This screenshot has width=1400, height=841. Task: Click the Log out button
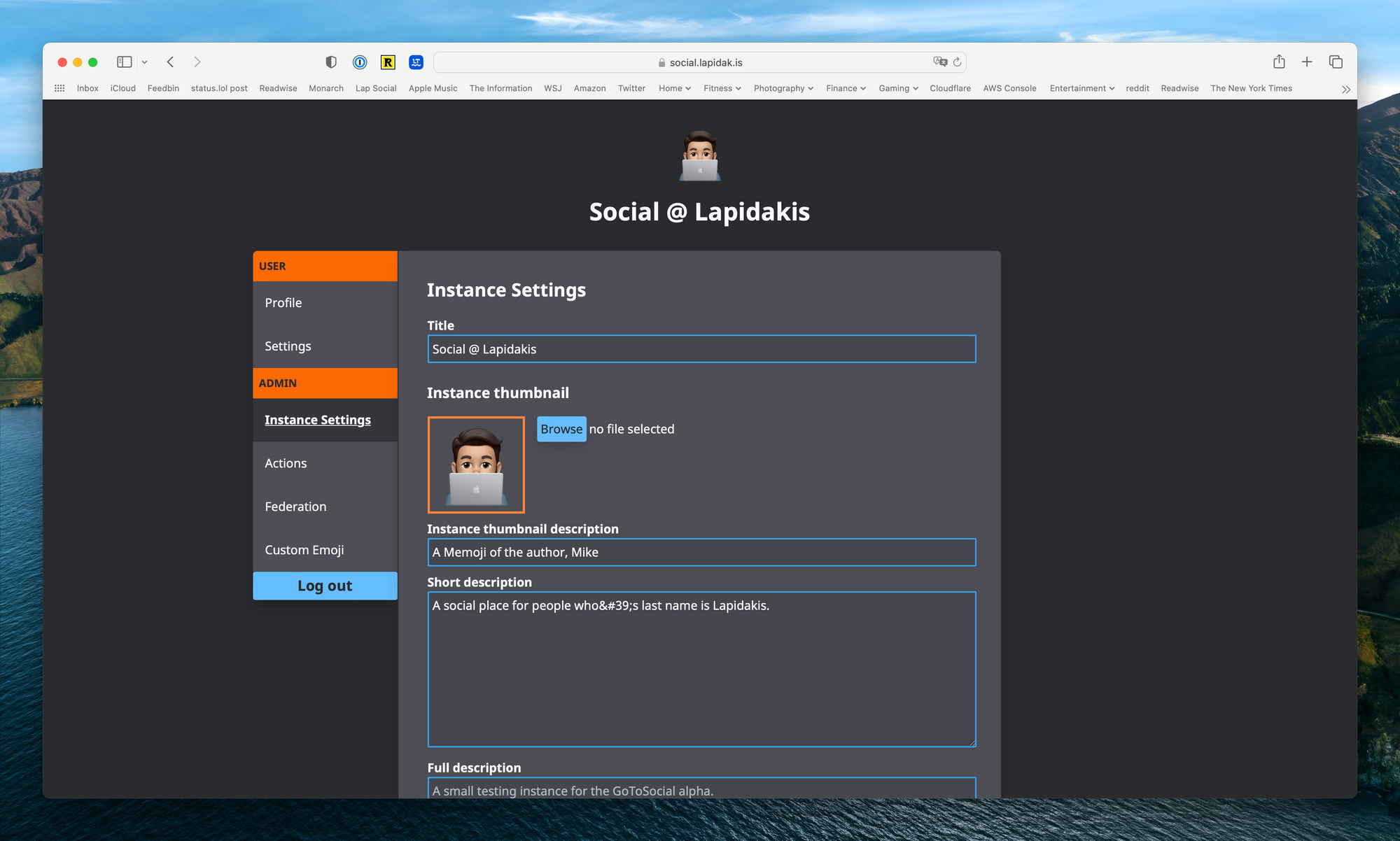pyautogui.click(x=325, y=585)
